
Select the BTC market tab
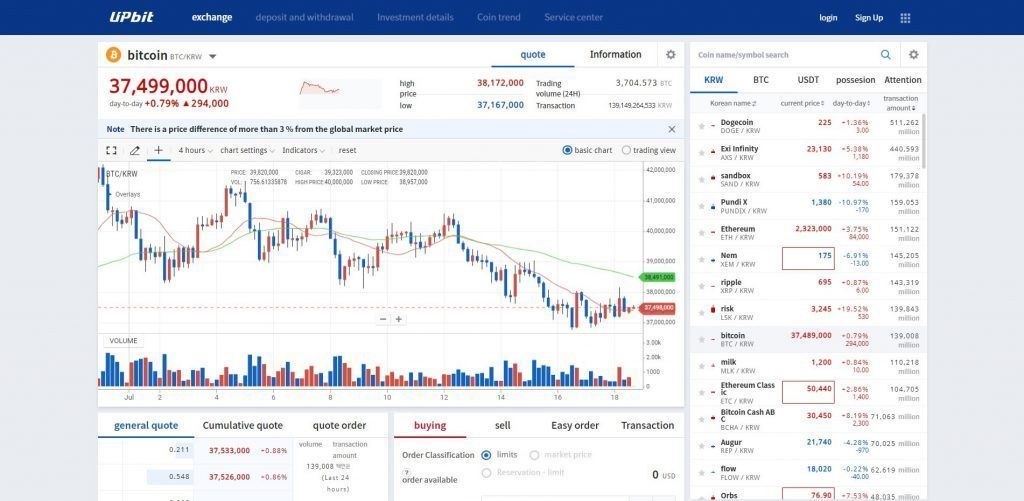tap(761, 80)
